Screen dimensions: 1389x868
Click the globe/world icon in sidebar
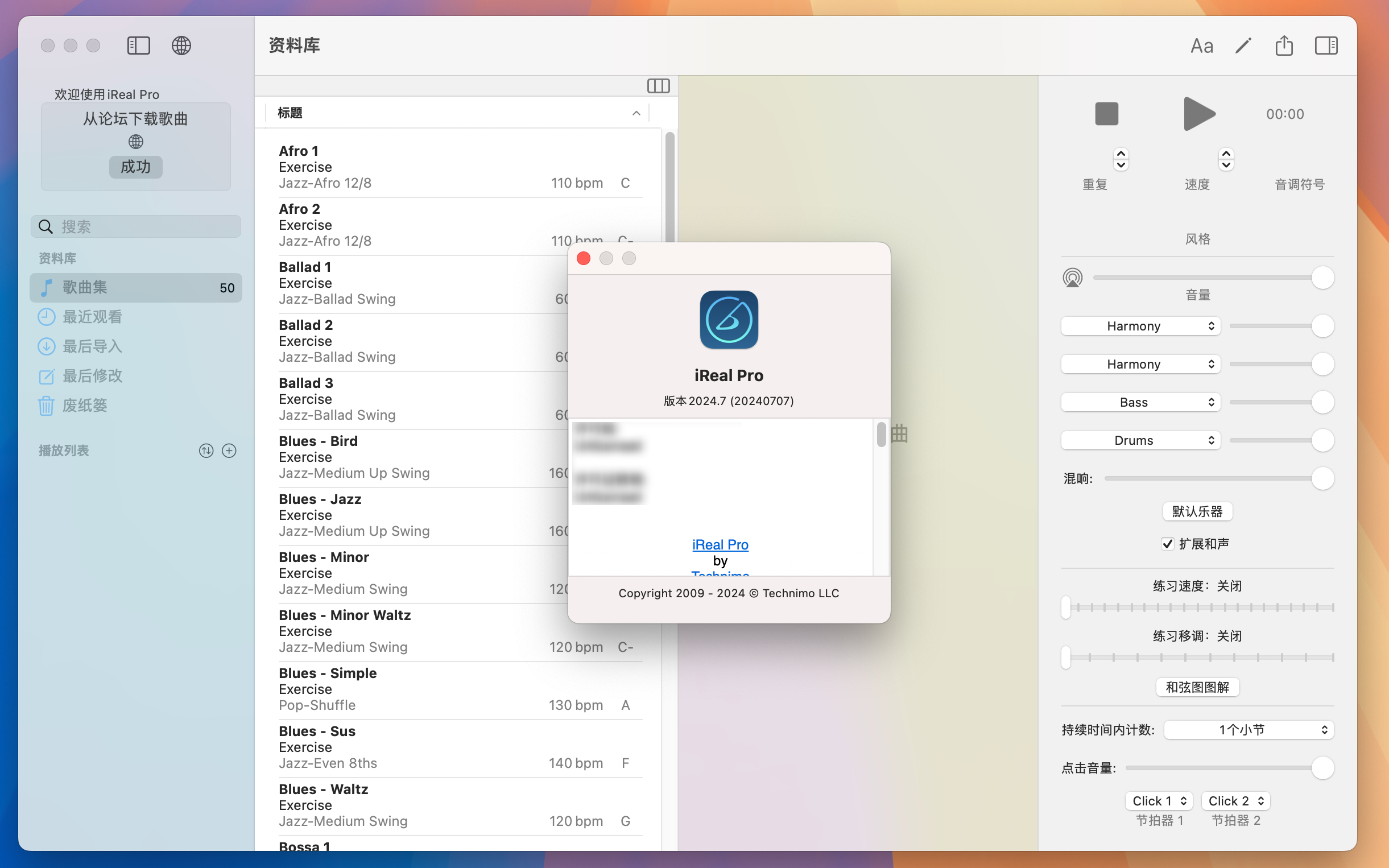(135, 141)
